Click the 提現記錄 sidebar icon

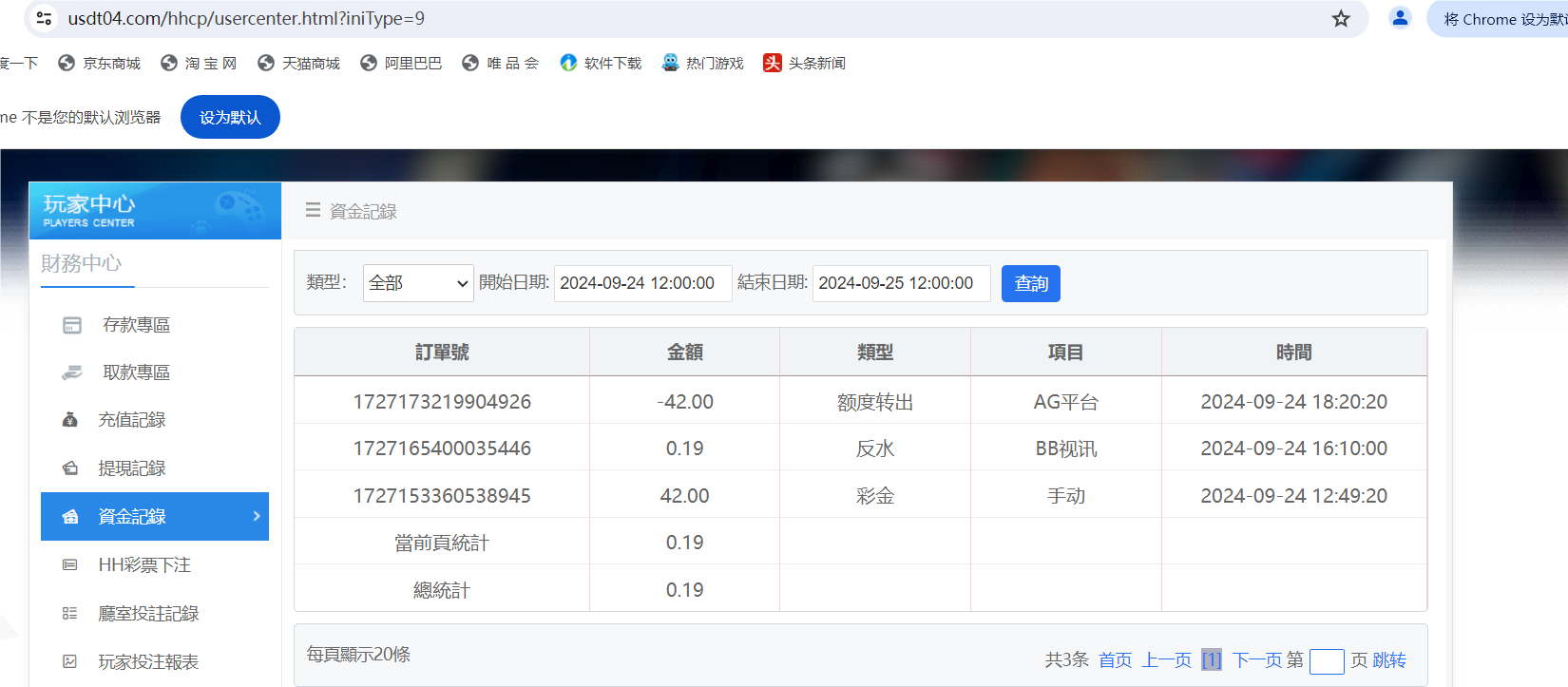[70, 468]
